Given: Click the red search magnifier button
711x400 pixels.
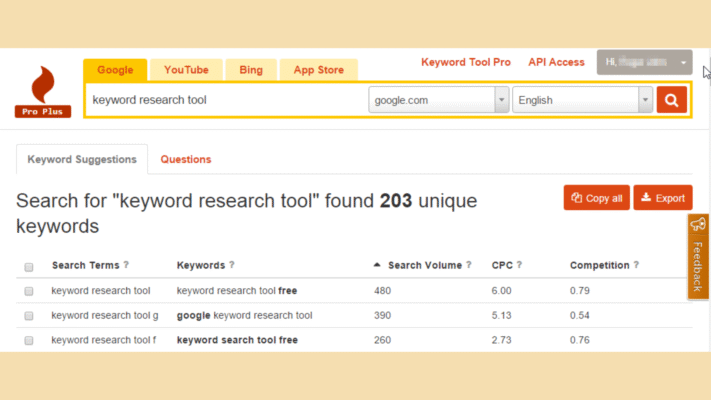Looking at the screenshot, I should tap(672, 100).
